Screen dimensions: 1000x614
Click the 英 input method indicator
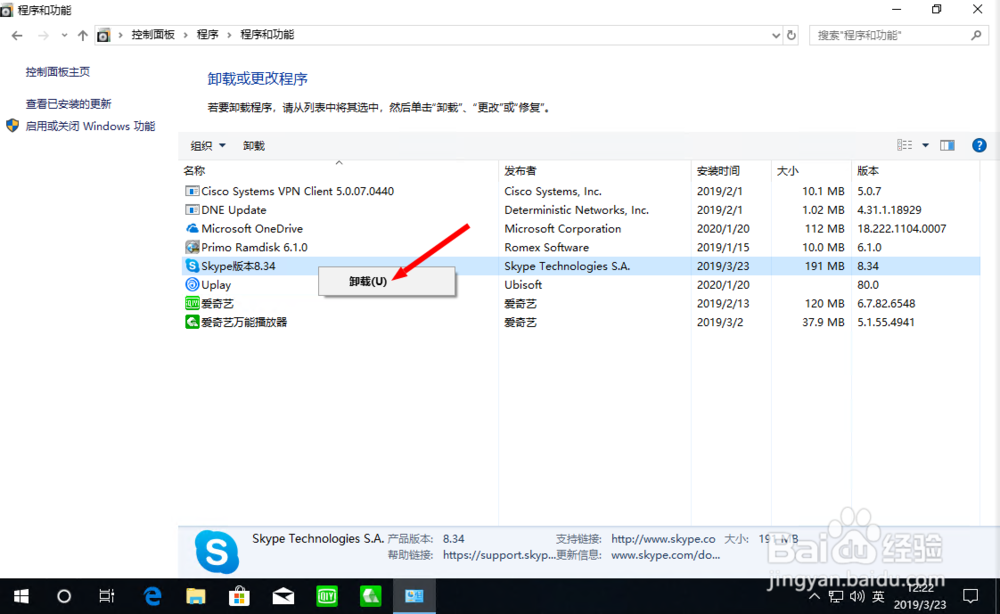pos(878,597)
